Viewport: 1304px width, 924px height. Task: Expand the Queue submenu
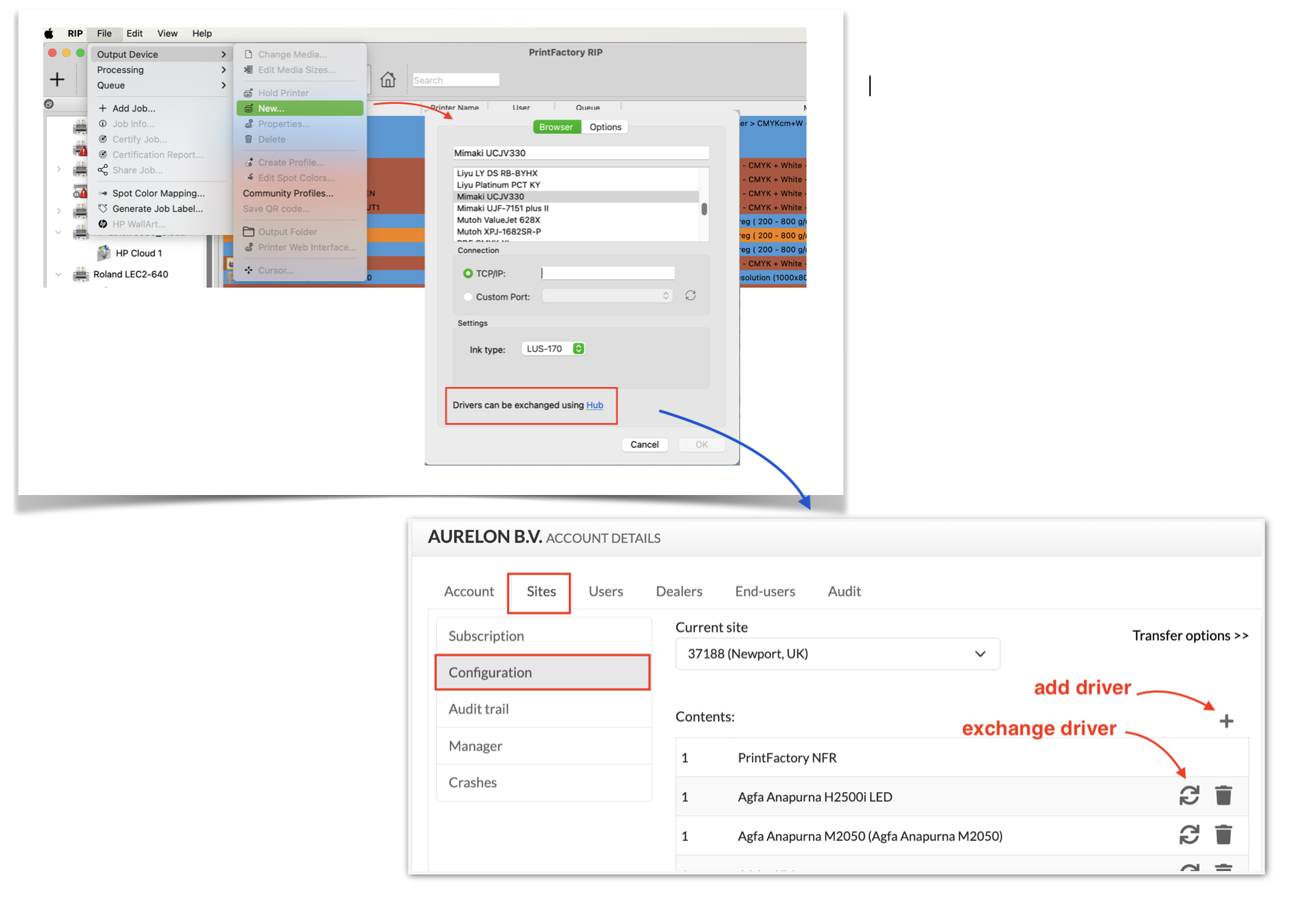pos(161,85)
